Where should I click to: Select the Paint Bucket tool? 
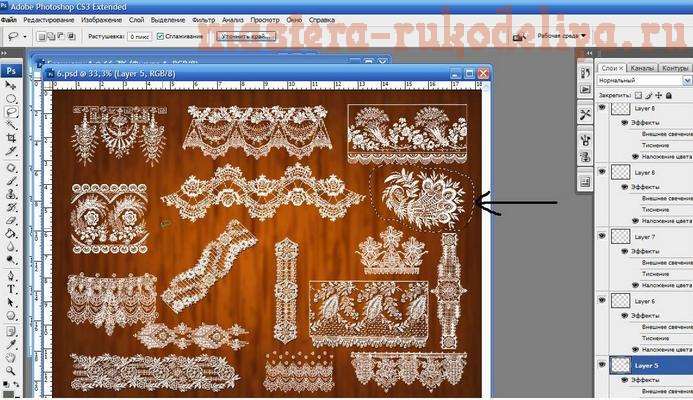point(11,233)
